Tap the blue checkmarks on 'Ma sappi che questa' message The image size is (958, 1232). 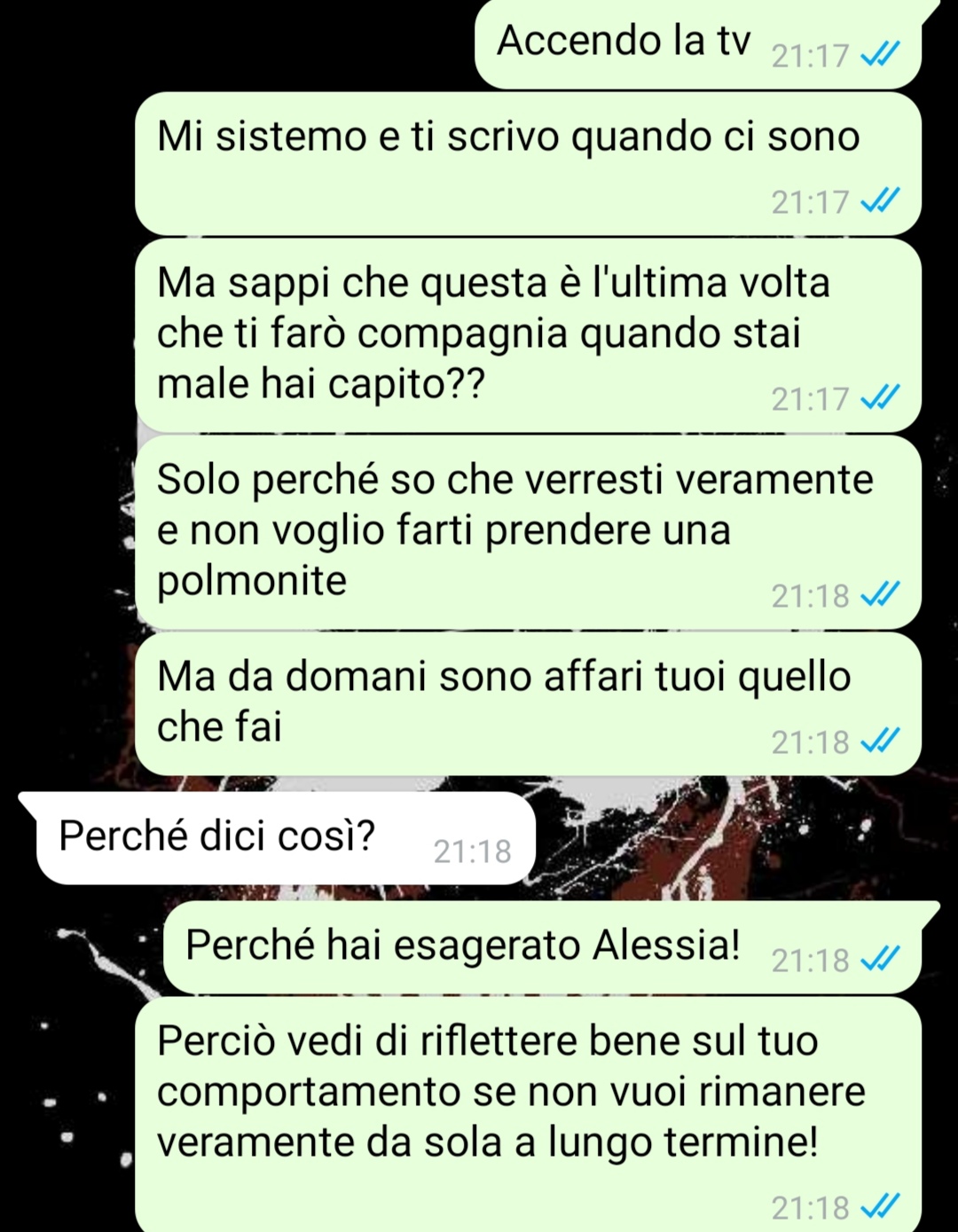(x=881, y=399)
